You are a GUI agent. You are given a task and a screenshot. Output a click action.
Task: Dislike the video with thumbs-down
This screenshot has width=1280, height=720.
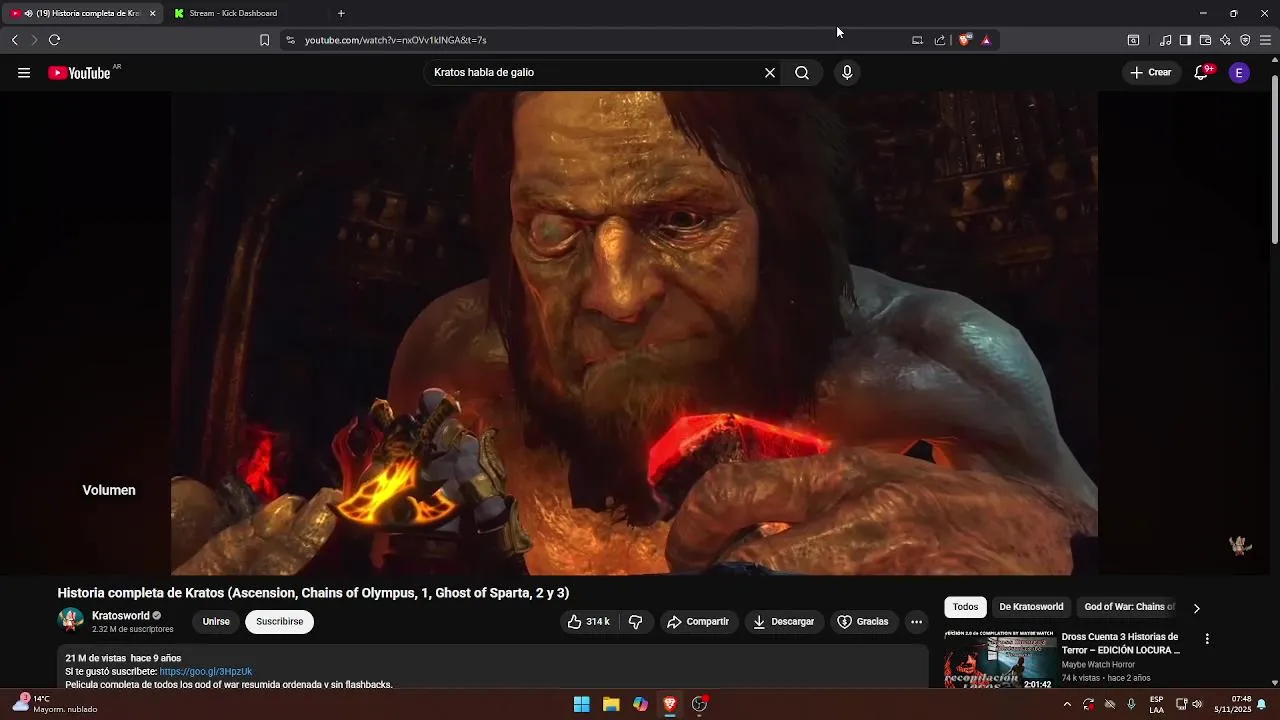636,622
